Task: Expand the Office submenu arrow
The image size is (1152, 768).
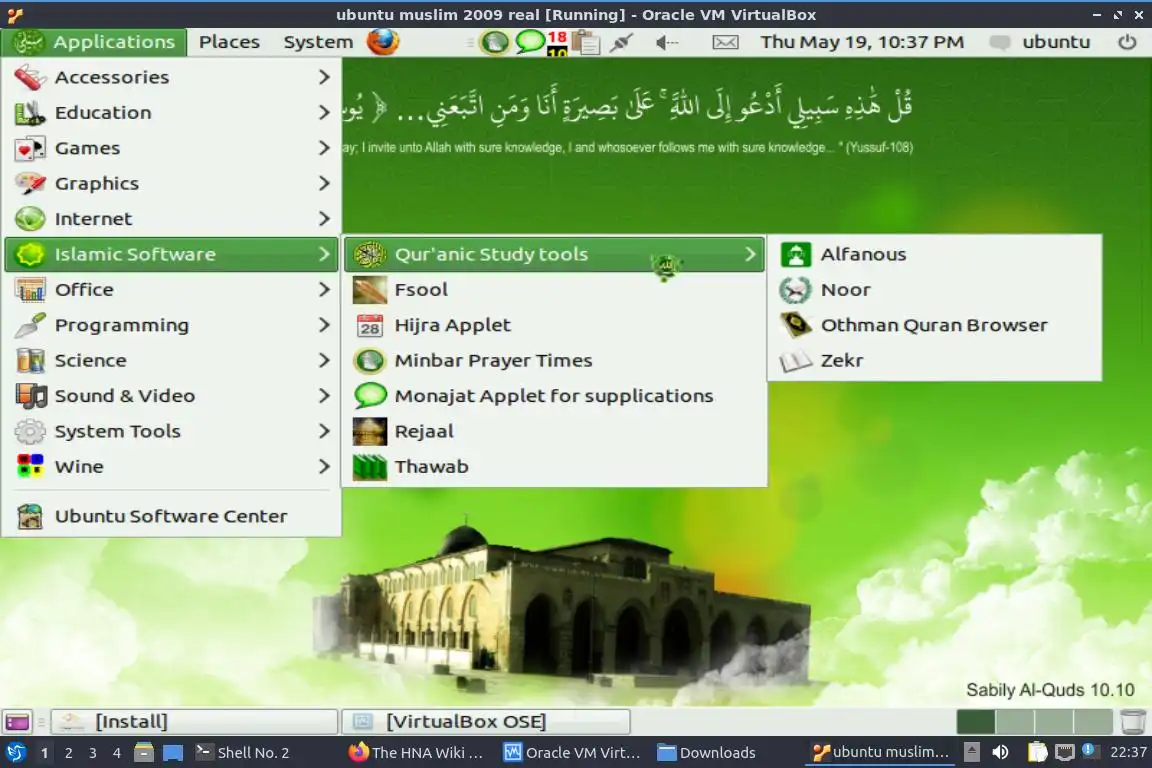Action: click(x=324, y=290)
